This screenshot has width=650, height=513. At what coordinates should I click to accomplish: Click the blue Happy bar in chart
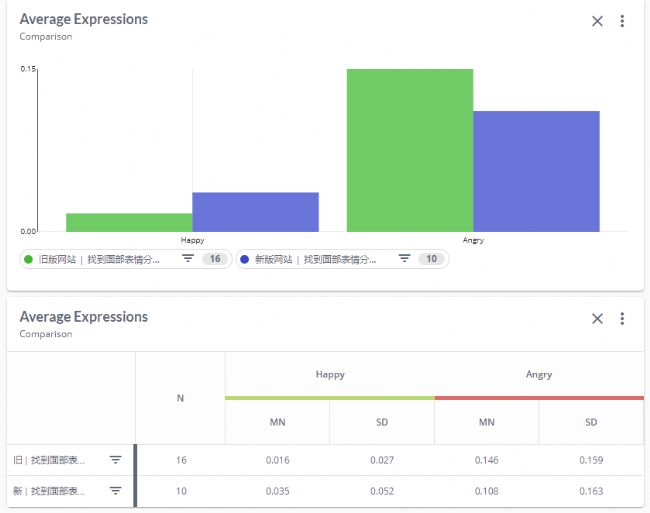(255, 212)
